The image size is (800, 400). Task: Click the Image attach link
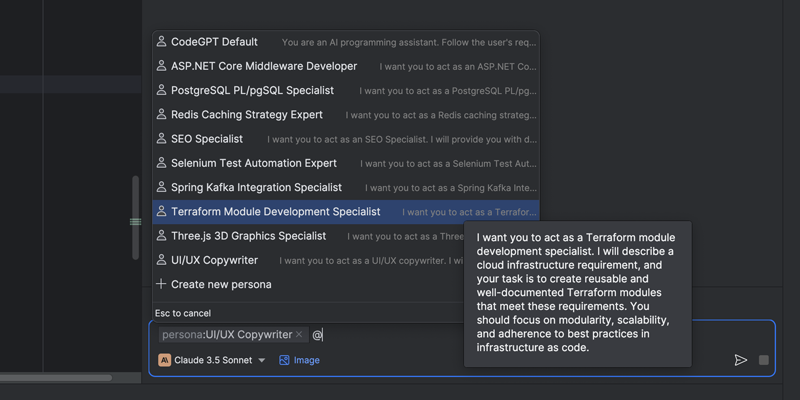click(x=307, y=360)
